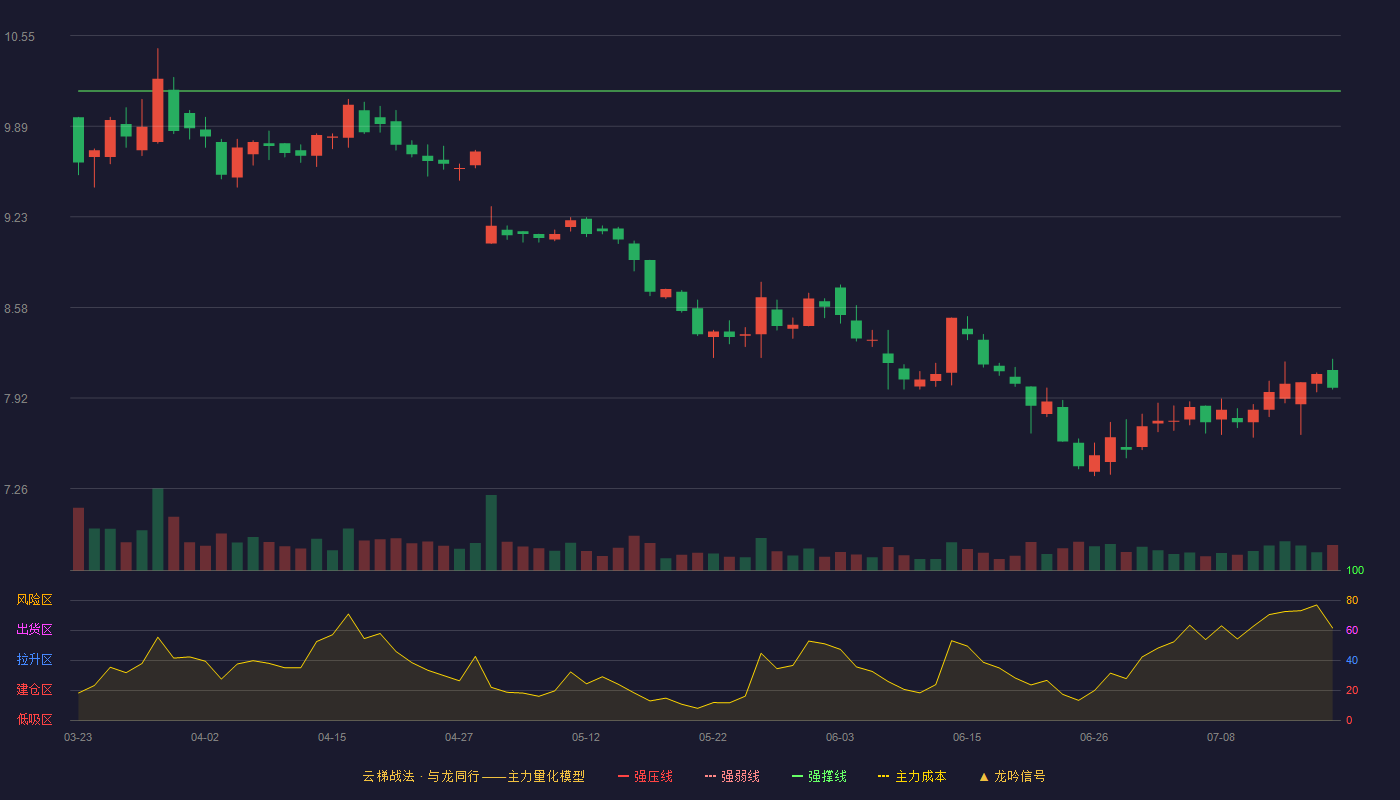
Task: Select the 拉升区 zone label
Action: click(34, 660)
